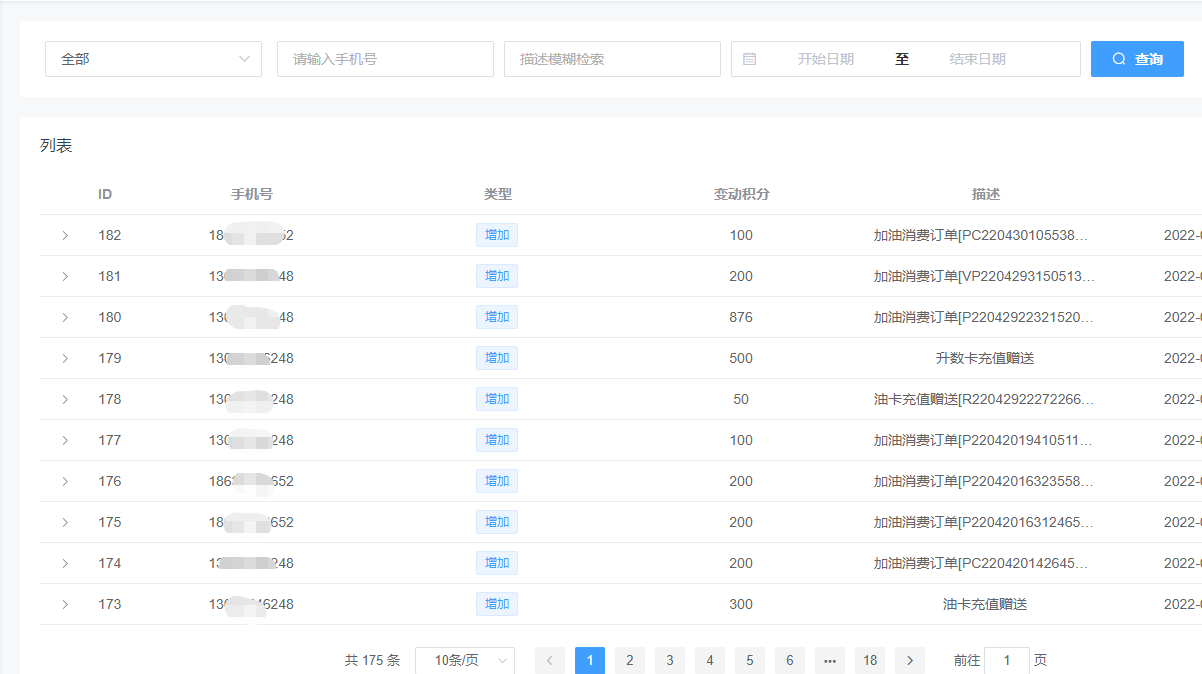Click description 加油消费订单[VP2204293150513…
1202x674 pixels.
(985, 277)
